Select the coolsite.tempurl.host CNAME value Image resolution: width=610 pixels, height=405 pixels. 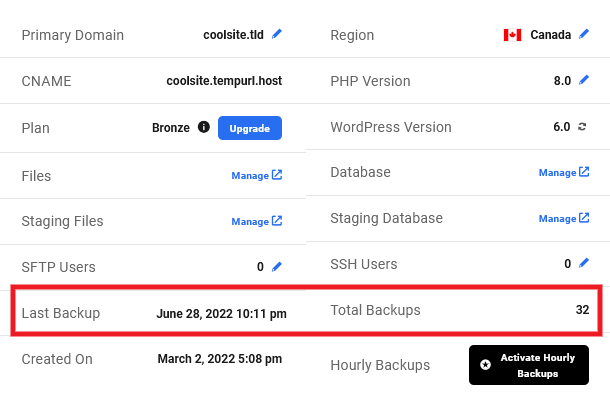pos(224,81)
